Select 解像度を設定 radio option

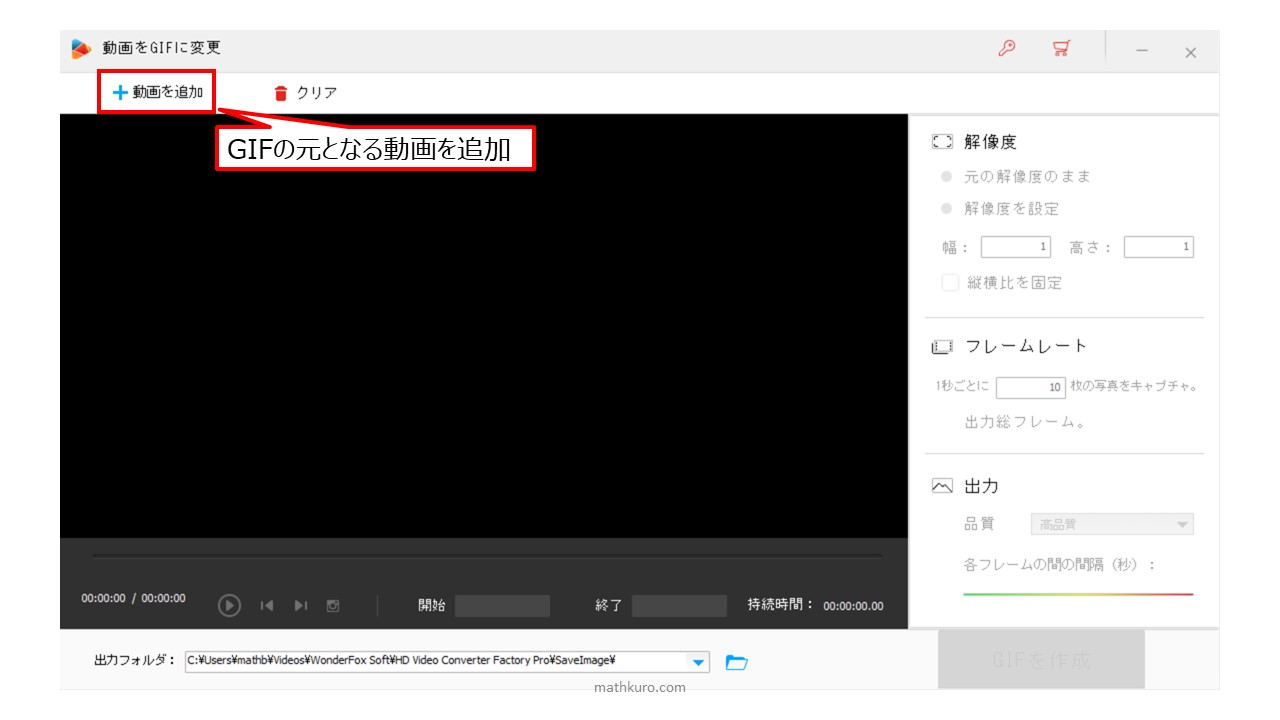click(x=946, y=209)
